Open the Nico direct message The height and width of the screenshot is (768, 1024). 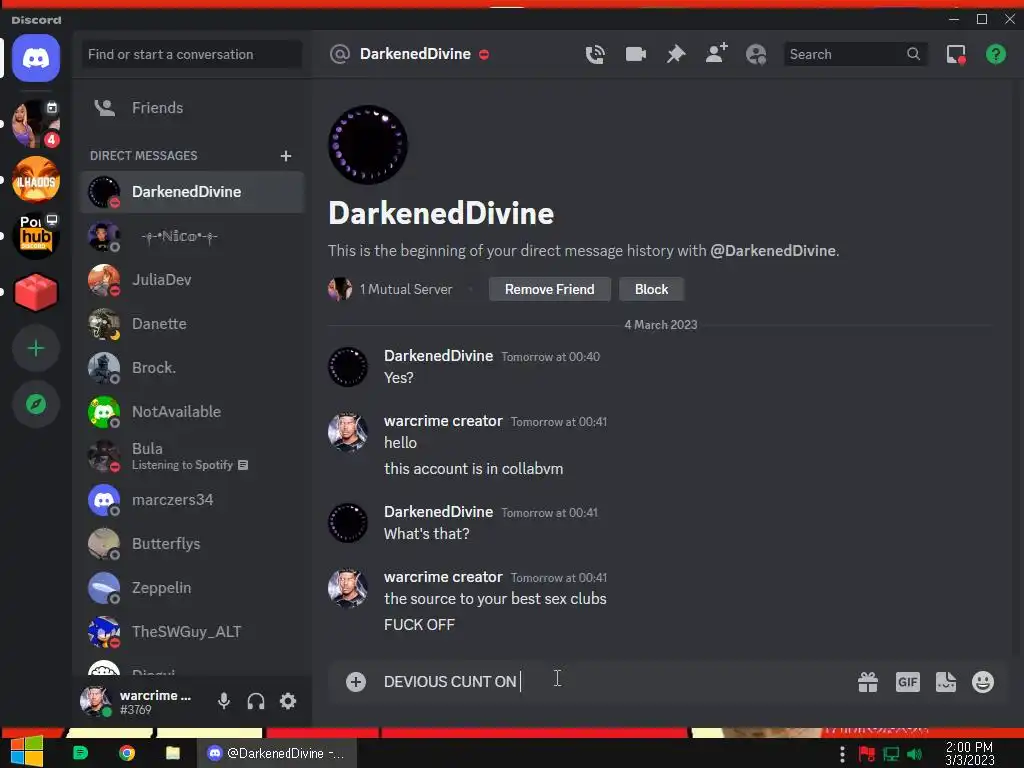(193, 236)
